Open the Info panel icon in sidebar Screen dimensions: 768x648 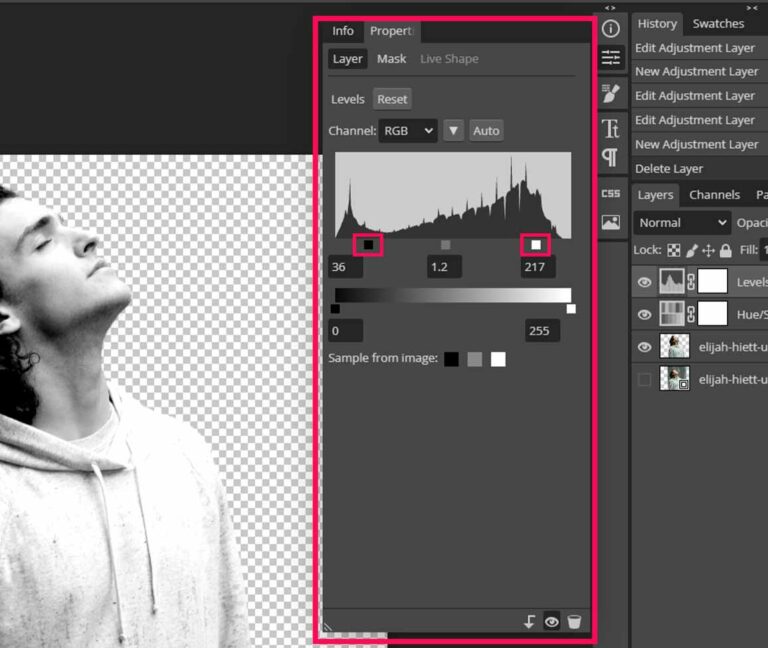click(610, 28)
